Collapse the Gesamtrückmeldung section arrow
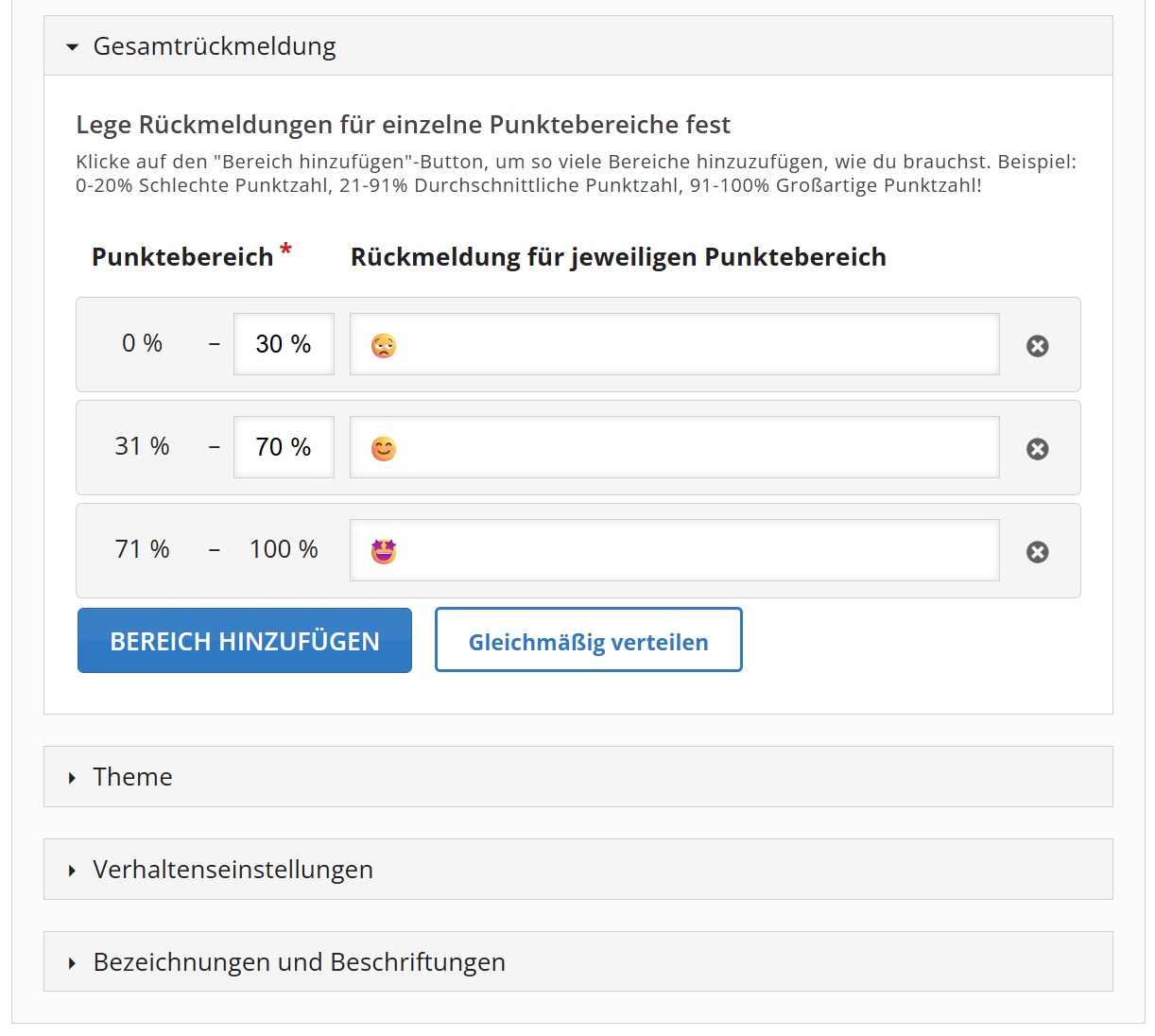The image size is (1155, 1036). coord(73,46)
